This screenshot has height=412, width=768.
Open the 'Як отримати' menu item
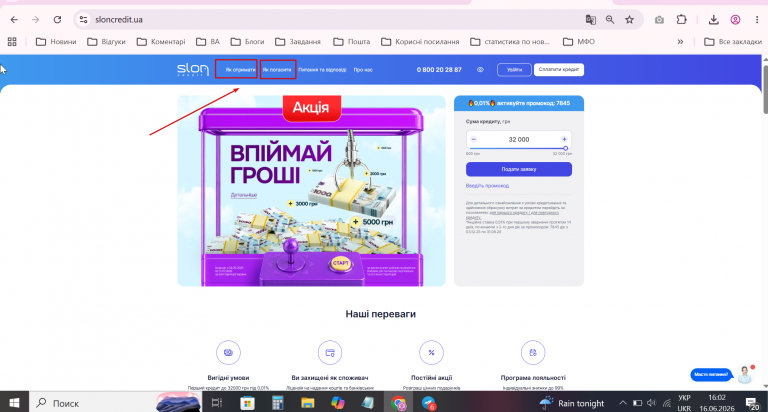tap(240, 70)
